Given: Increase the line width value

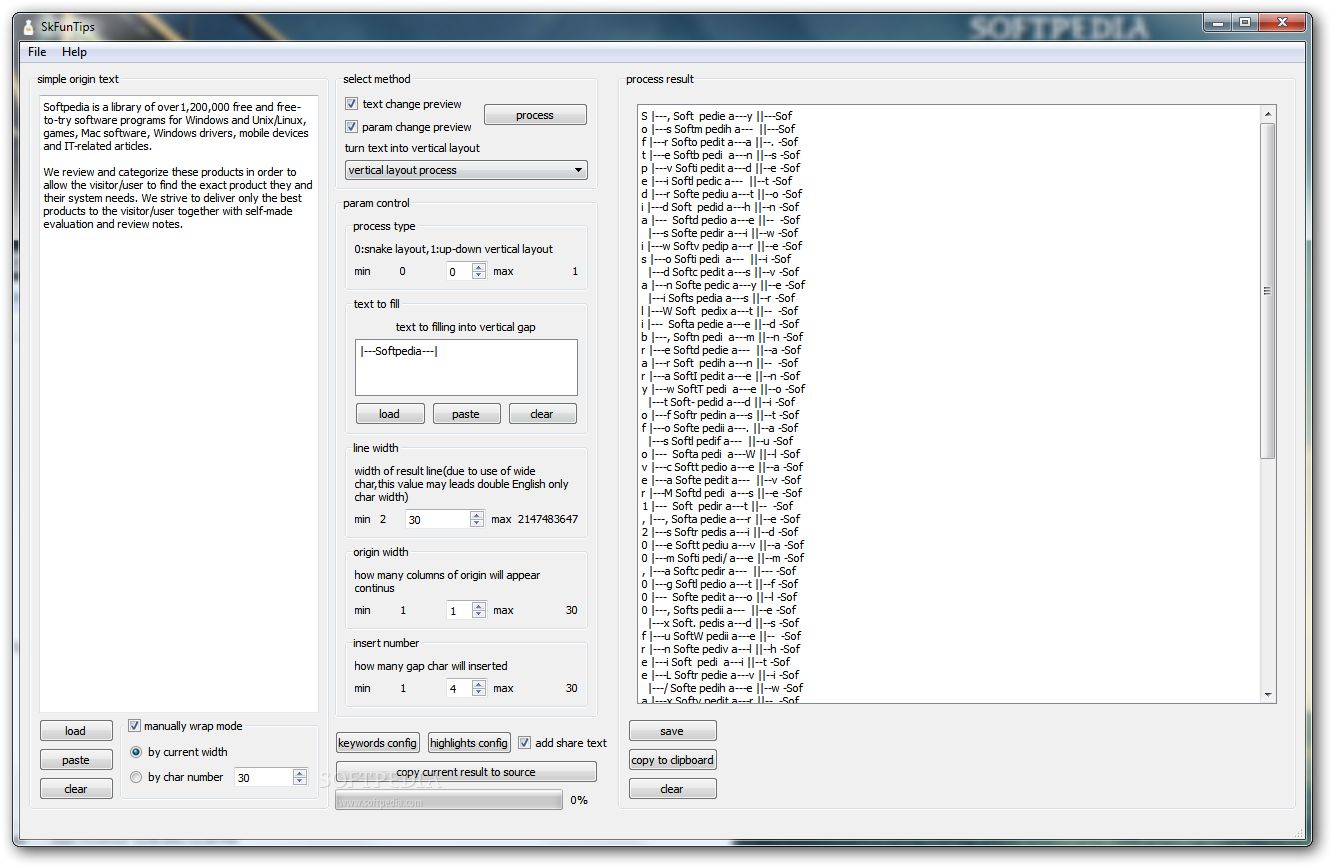Looking at the screenshot, I should pyautogui.click(x=479, y=515).
